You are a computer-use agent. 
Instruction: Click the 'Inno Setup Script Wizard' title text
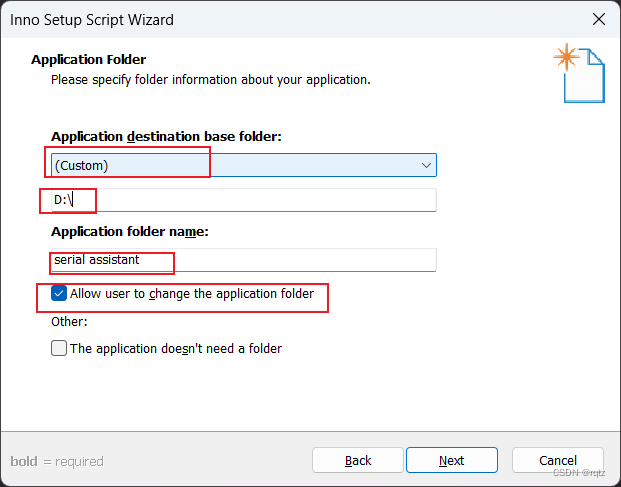point(92,20)
